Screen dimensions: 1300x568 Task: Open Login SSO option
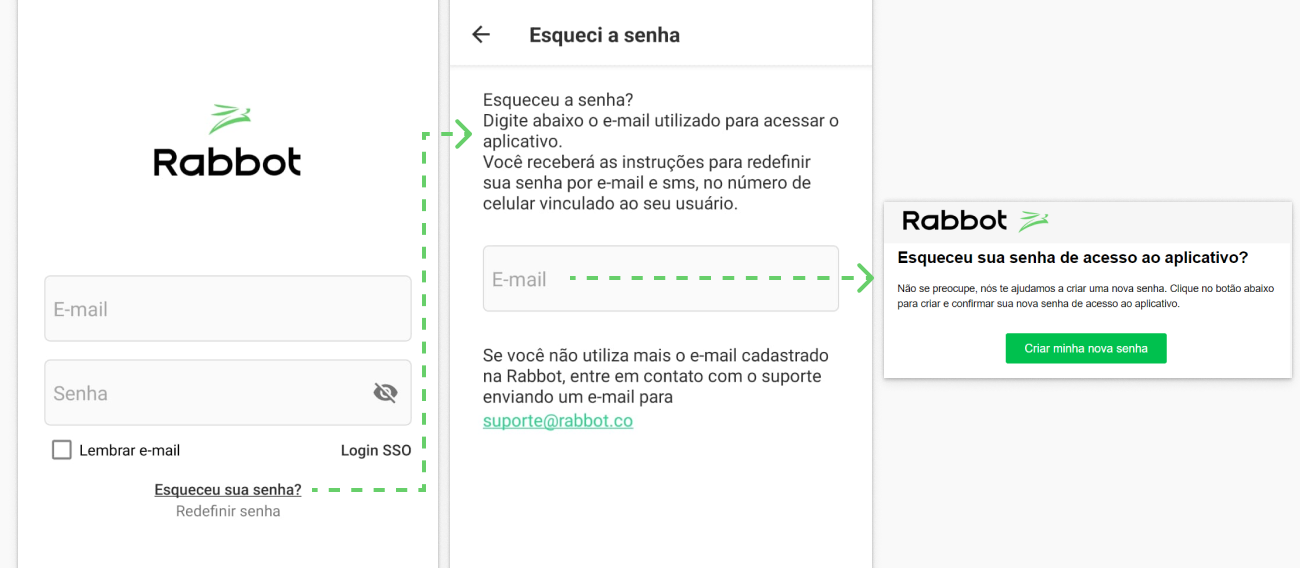pos(376,450)
